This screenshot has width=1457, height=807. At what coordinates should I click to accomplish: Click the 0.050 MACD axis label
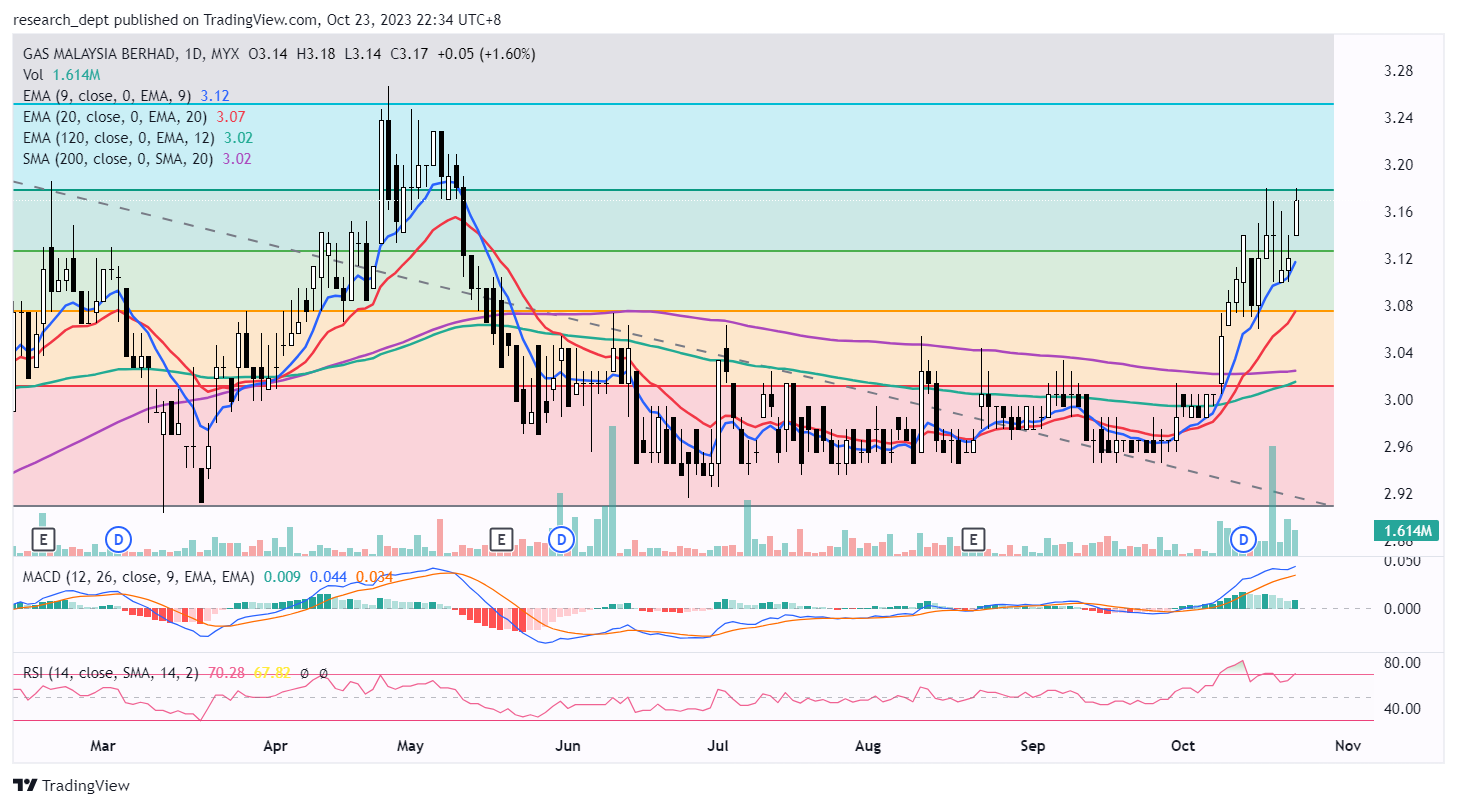1400,562
